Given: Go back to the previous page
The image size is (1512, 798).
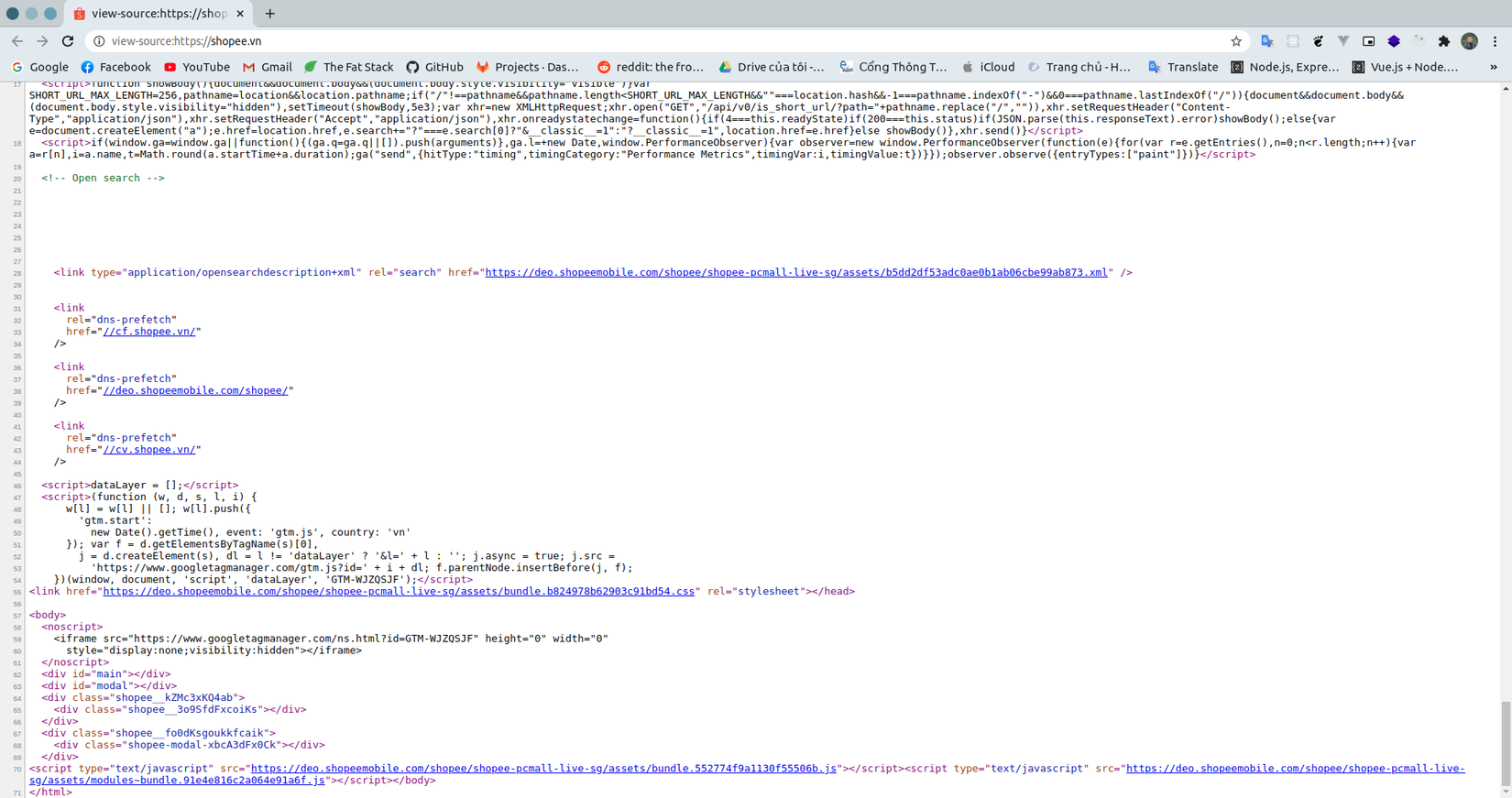Looking at the screenshot, I should (x=17, y=41).
